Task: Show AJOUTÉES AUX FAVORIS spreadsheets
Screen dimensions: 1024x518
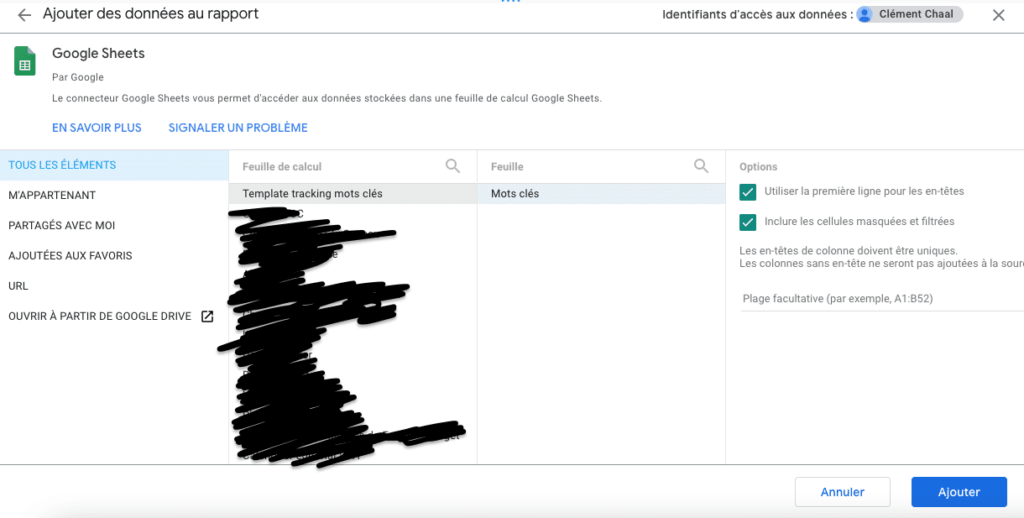Action: click(x=70, y=256)
